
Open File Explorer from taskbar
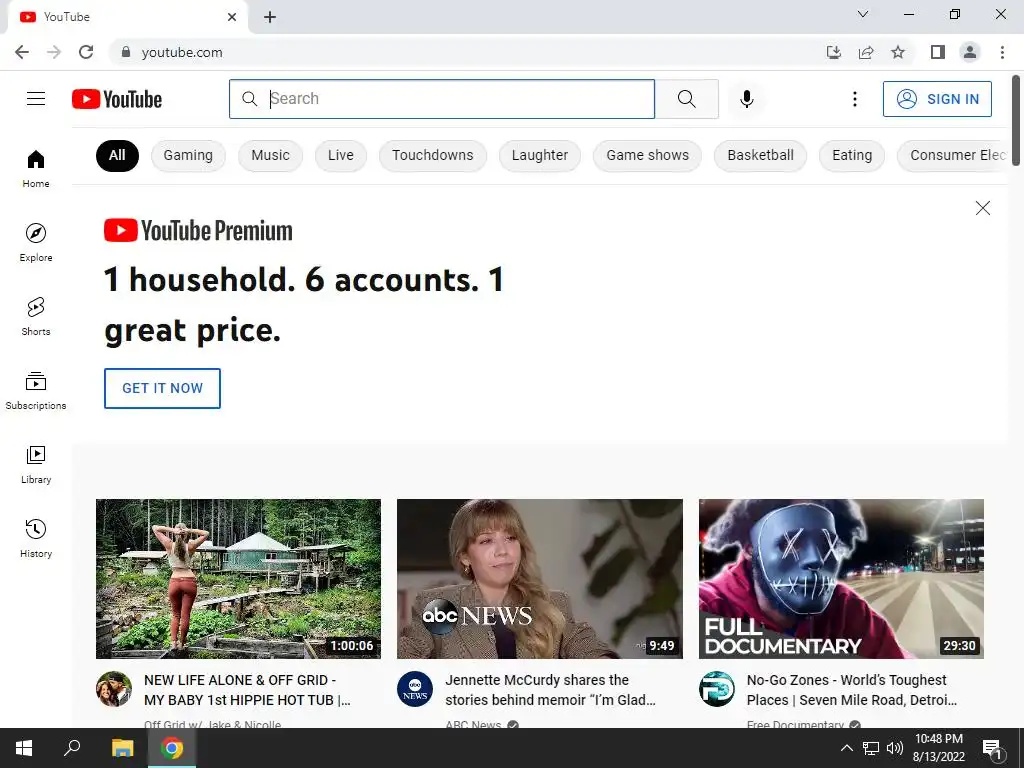click(122, 748)
